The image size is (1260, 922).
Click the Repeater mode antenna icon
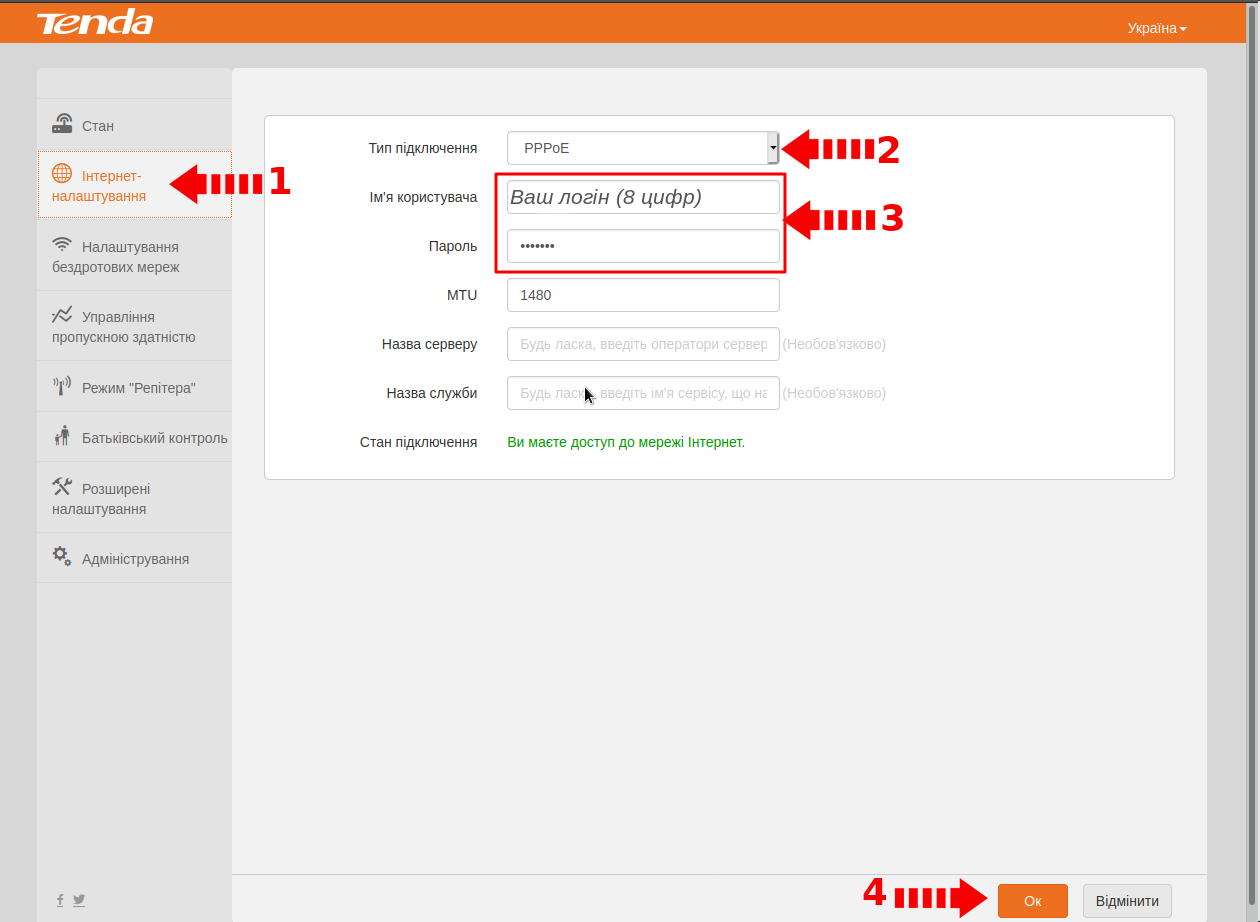point(62,386)
